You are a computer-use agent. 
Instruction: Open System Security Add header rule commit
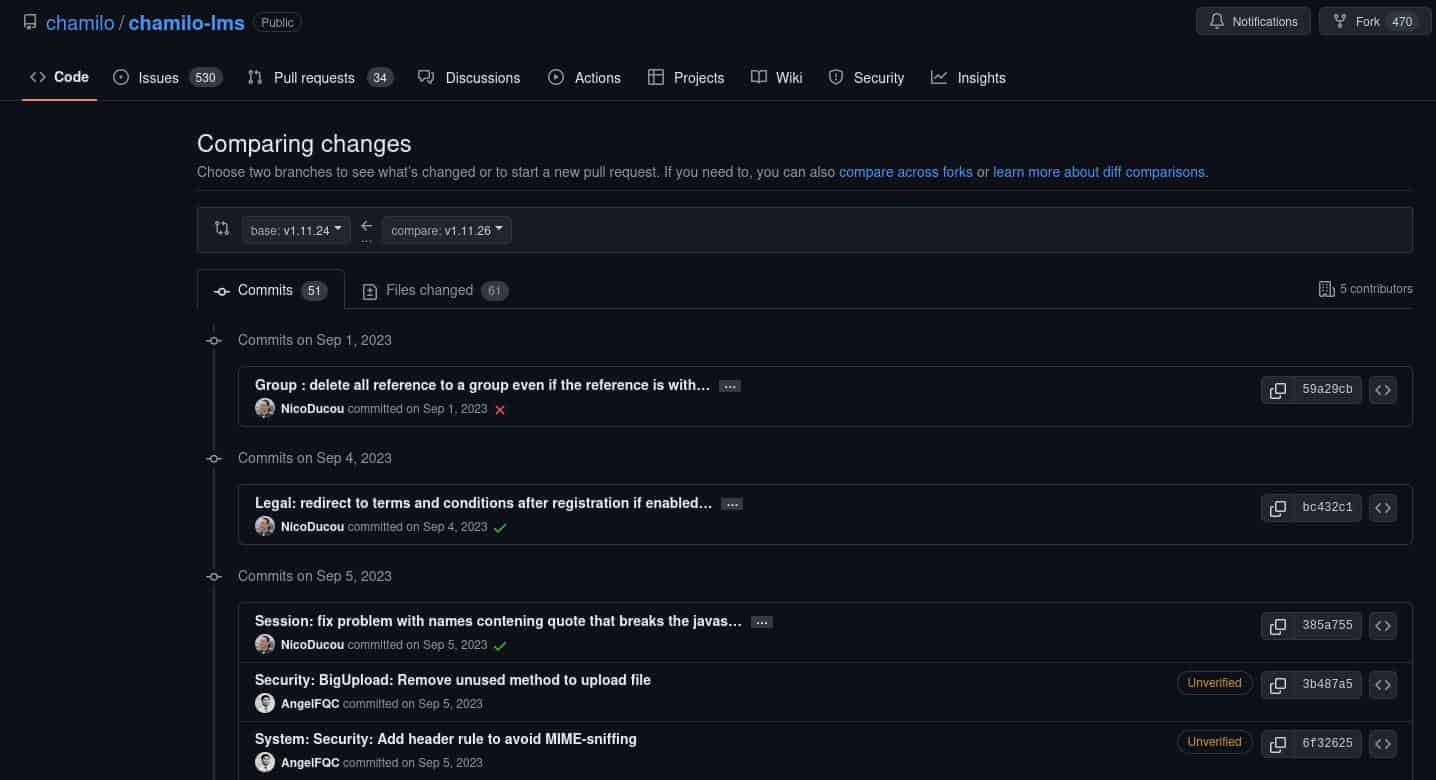tap(446, 739)
